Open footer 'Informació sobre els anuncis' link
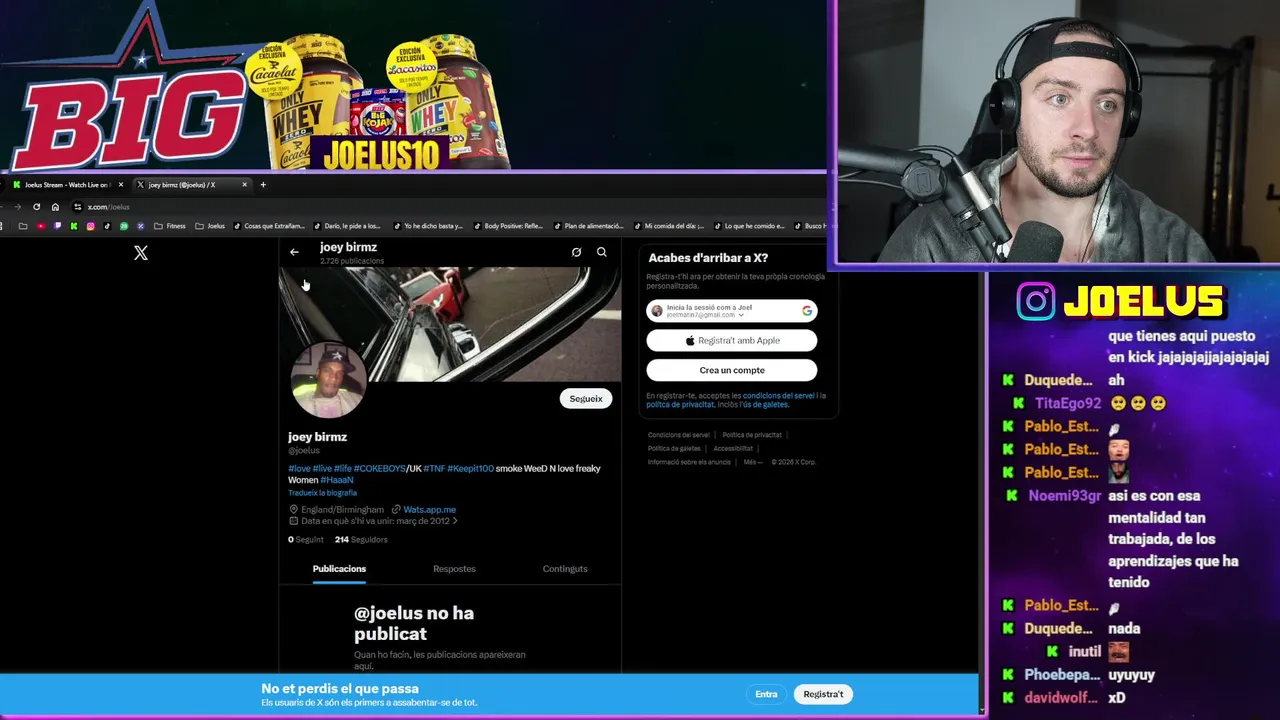 [689, 462]
